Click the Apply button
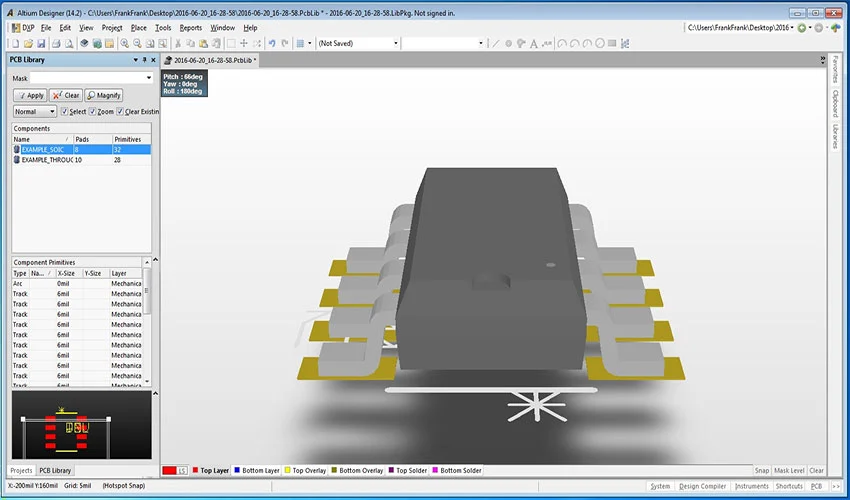Screen dimensions: 850x500 (x=30, y=95)
